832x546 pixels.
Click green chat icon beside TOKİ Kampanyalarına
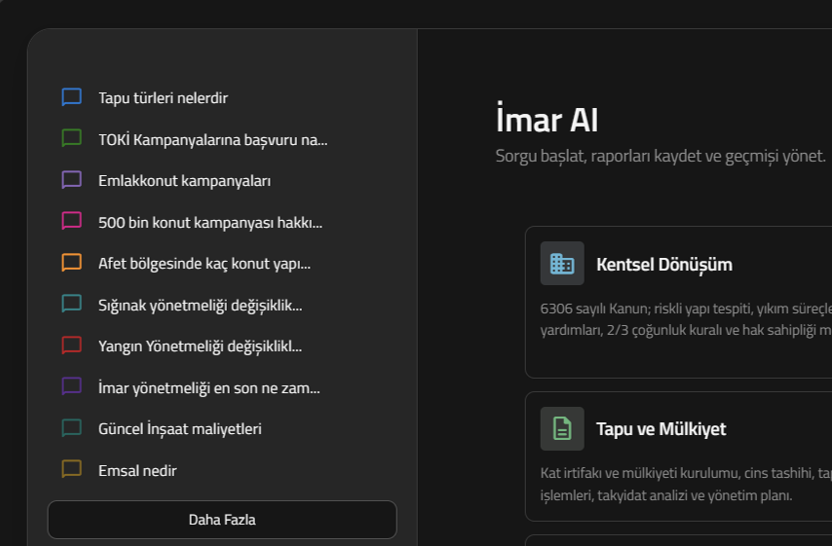click(x=71, y=139)
